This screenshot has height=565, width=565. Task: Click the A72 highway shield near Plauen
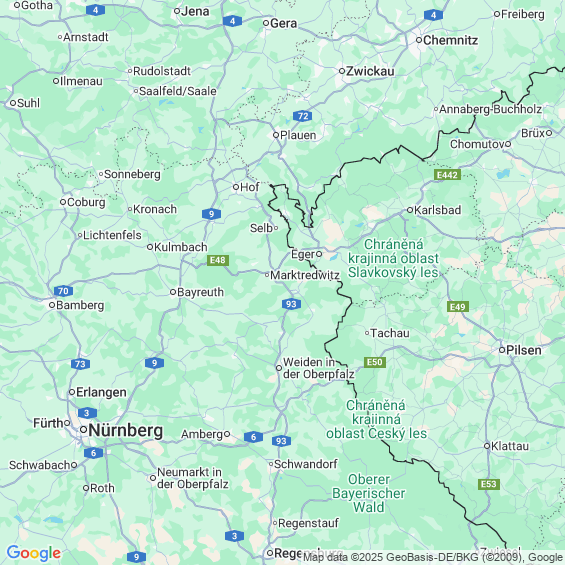[302, 116]
